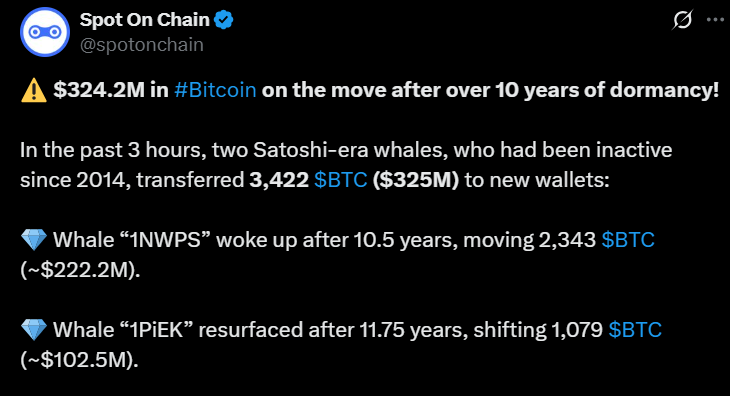Open the three-dot more options menu
The width and height of the screenshot is (730, 396).
(x=715, y=20)
